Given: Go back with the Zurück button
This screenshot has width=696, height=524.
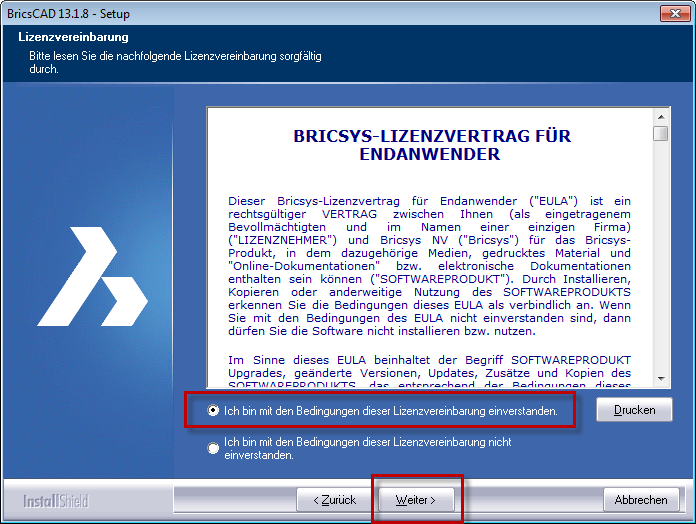Looking at the screenshot, I should pyautogui.click(x=335, y=499).
